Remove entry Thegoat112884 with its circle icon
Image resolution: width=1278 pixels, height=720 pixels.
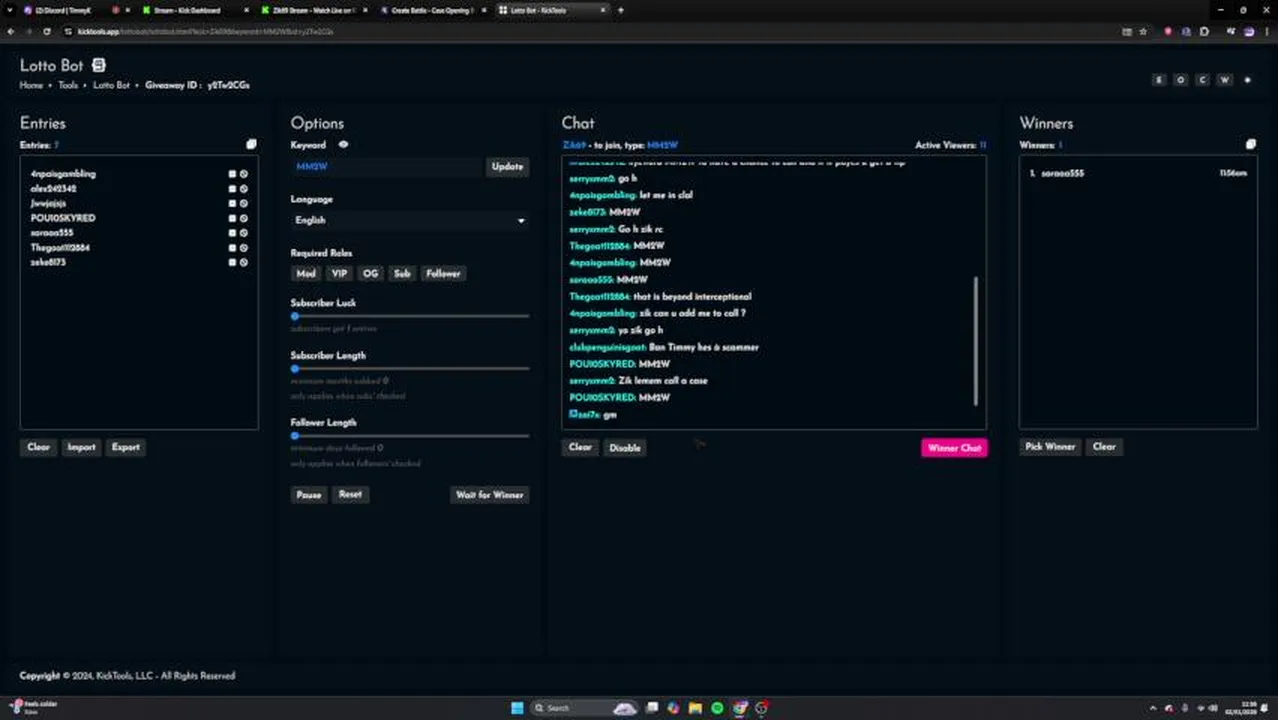(x=243, y=247)
